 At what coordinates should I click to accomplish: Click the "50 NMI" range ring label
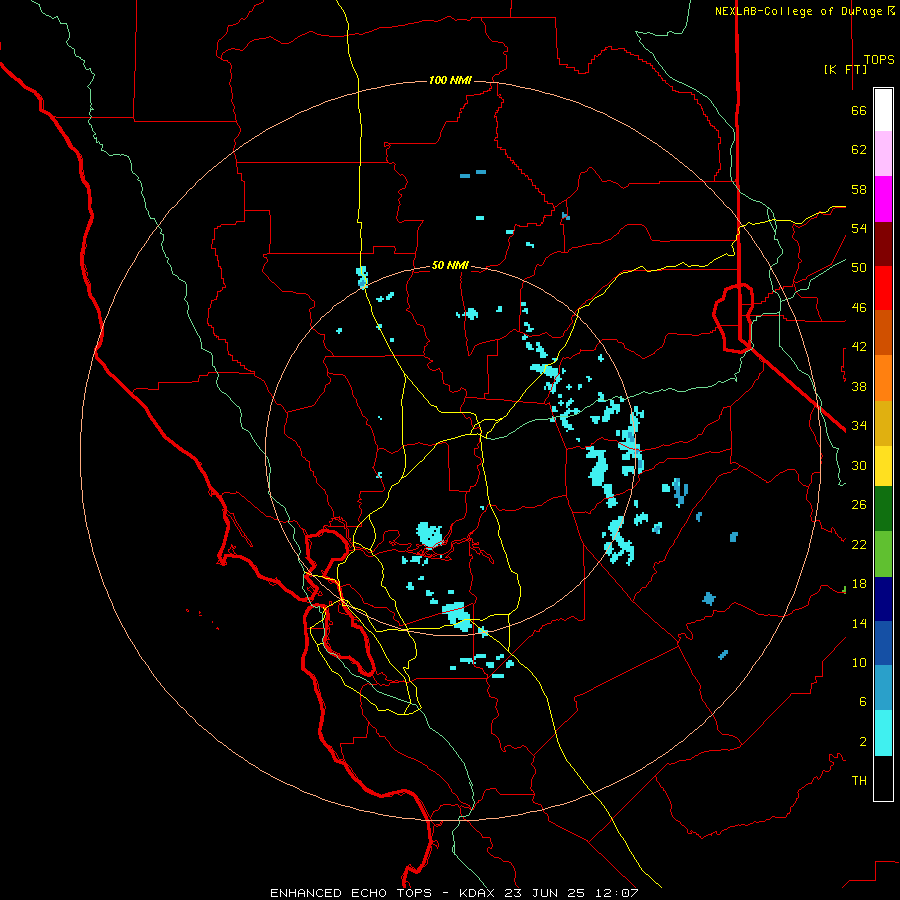click(x=450, y=266)
